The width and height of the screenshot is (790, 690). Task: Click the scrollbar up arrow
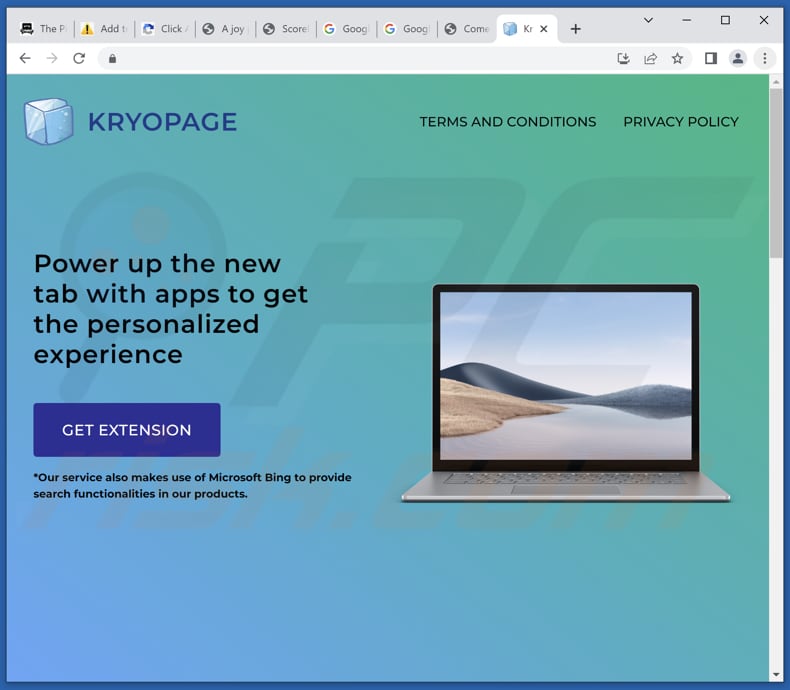[x=776, y=82]
